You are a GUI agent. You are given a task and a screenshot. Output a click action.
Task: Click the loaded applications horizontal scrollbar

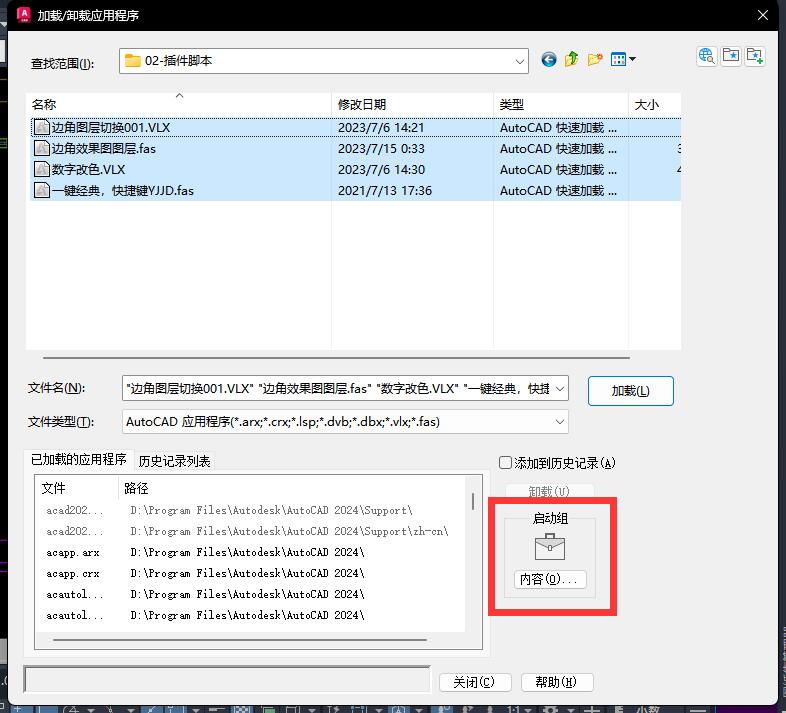pos(240,640)
